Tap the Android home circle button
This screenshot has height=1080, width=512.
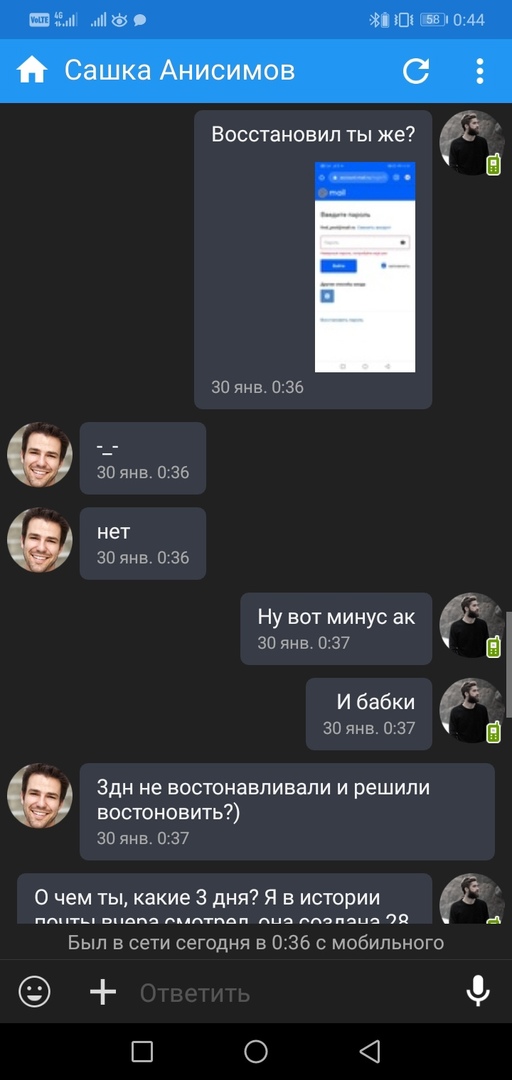click(x=256, y=1051)
